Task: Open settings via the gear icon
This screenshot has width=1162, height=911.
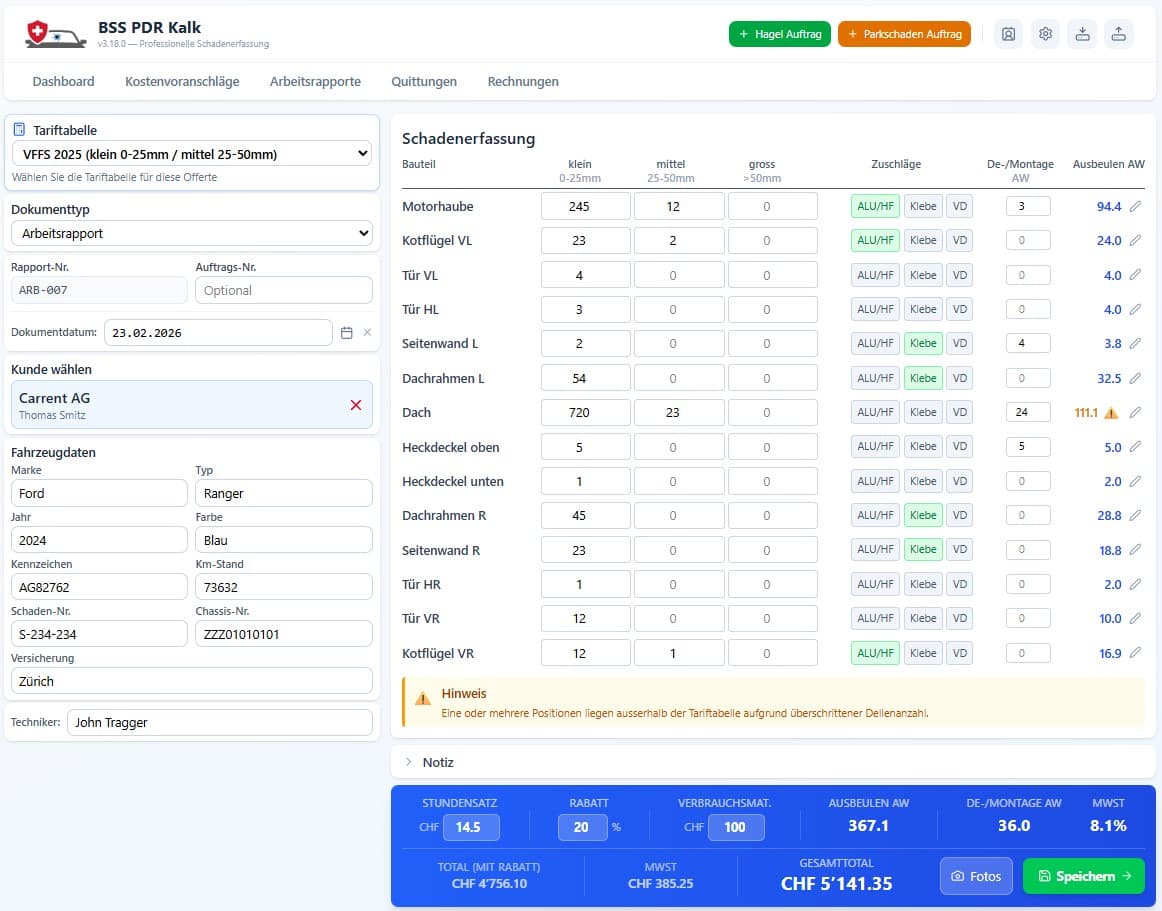Action: 1045,34
